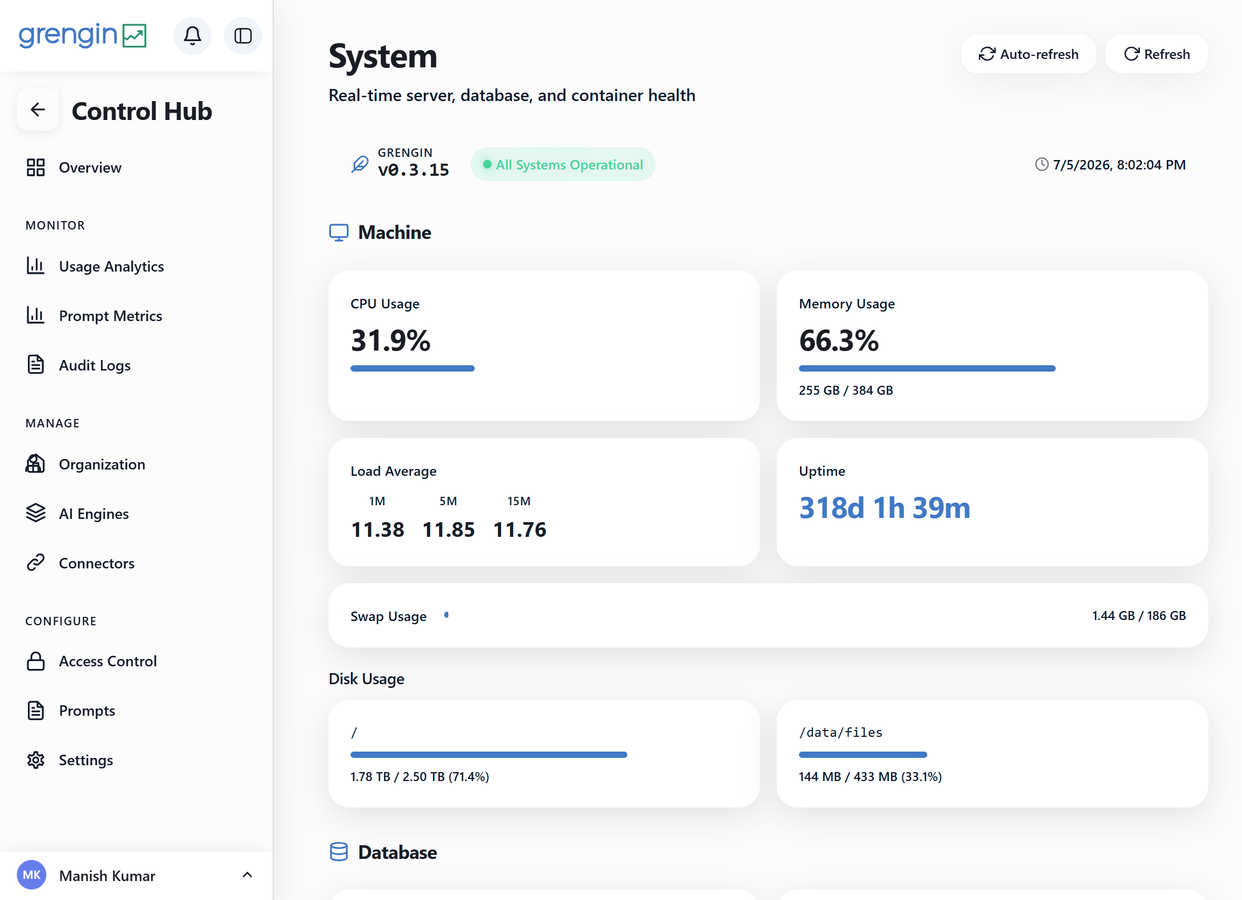Toggle the sidebar panel icon

243,36
